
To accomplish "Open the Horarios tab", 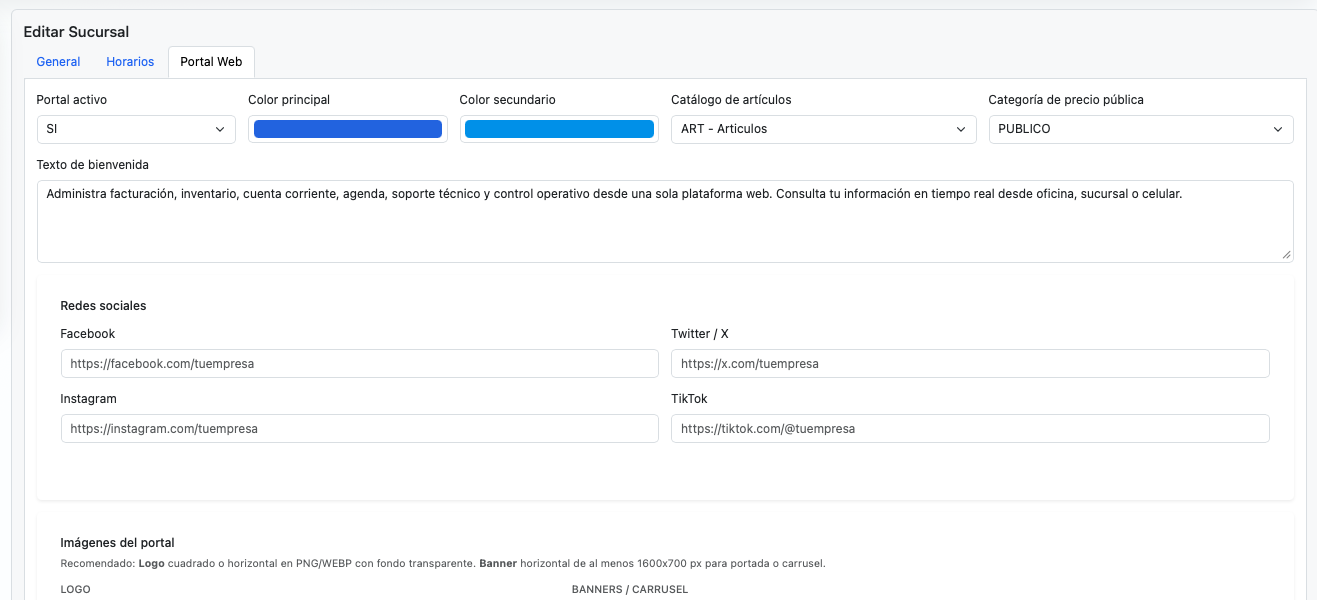I will pyautogui.click(x=129, y=61).
